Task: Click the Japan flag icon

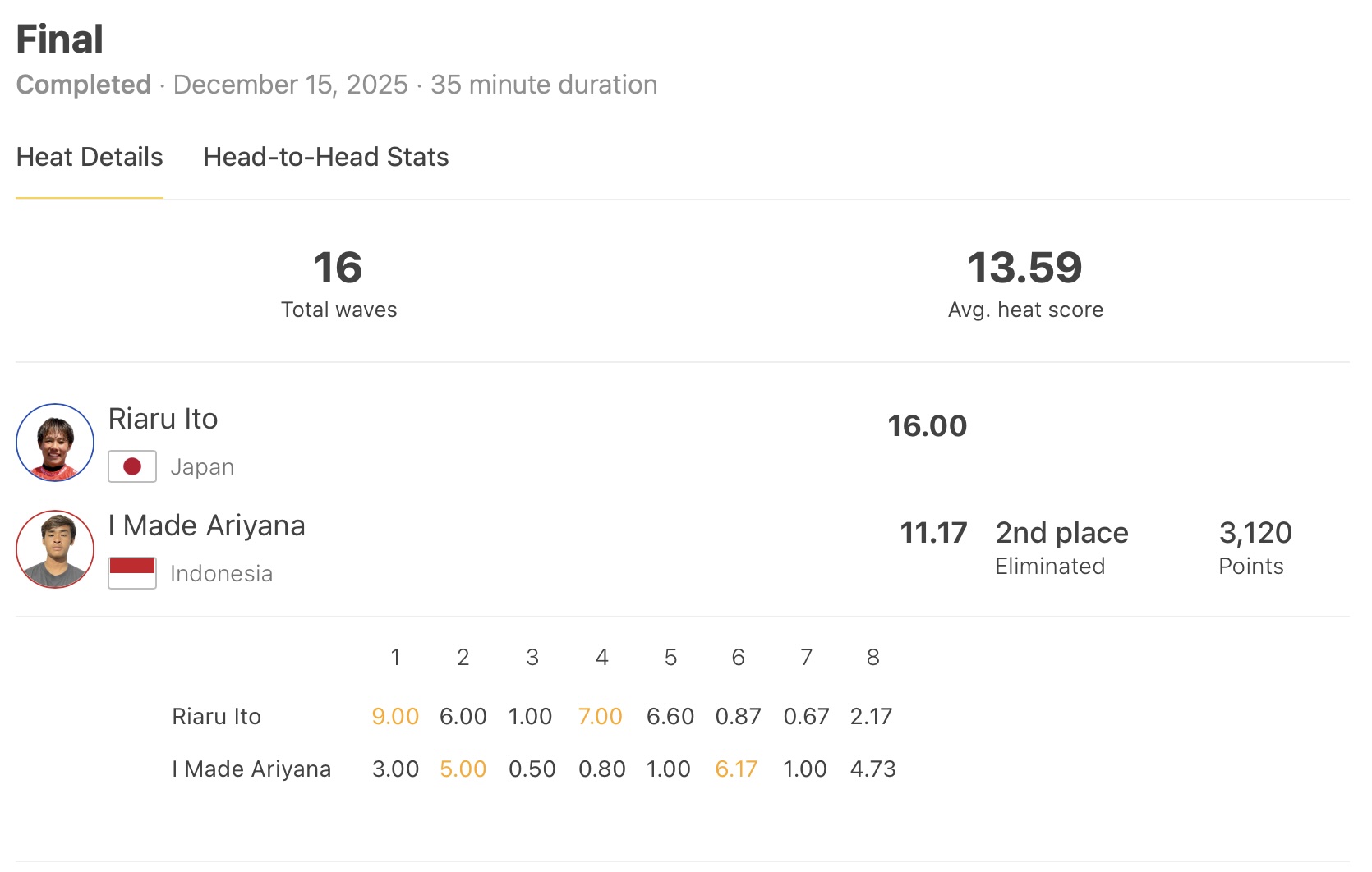Action: tap(132, 466)
